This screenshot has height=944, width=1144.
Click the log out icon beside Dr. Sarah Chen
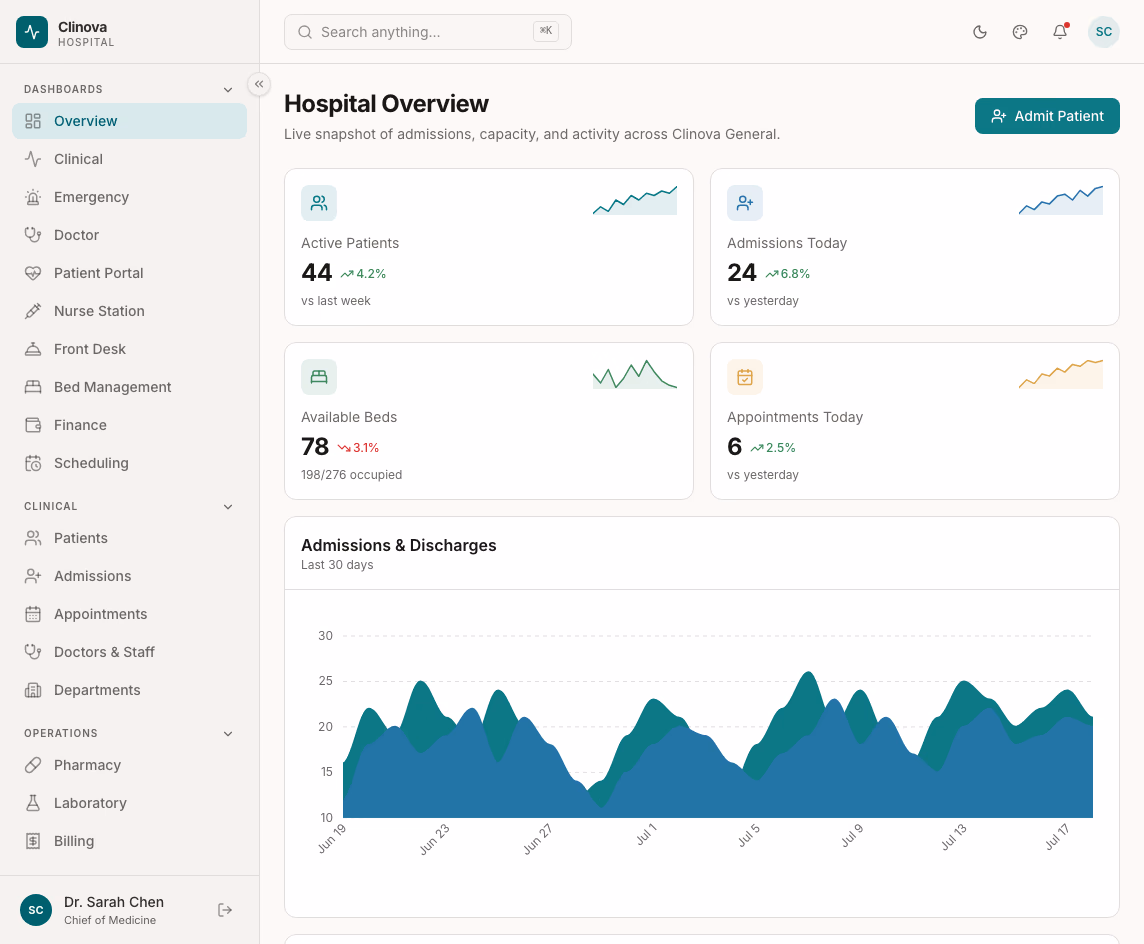[225, 910]
